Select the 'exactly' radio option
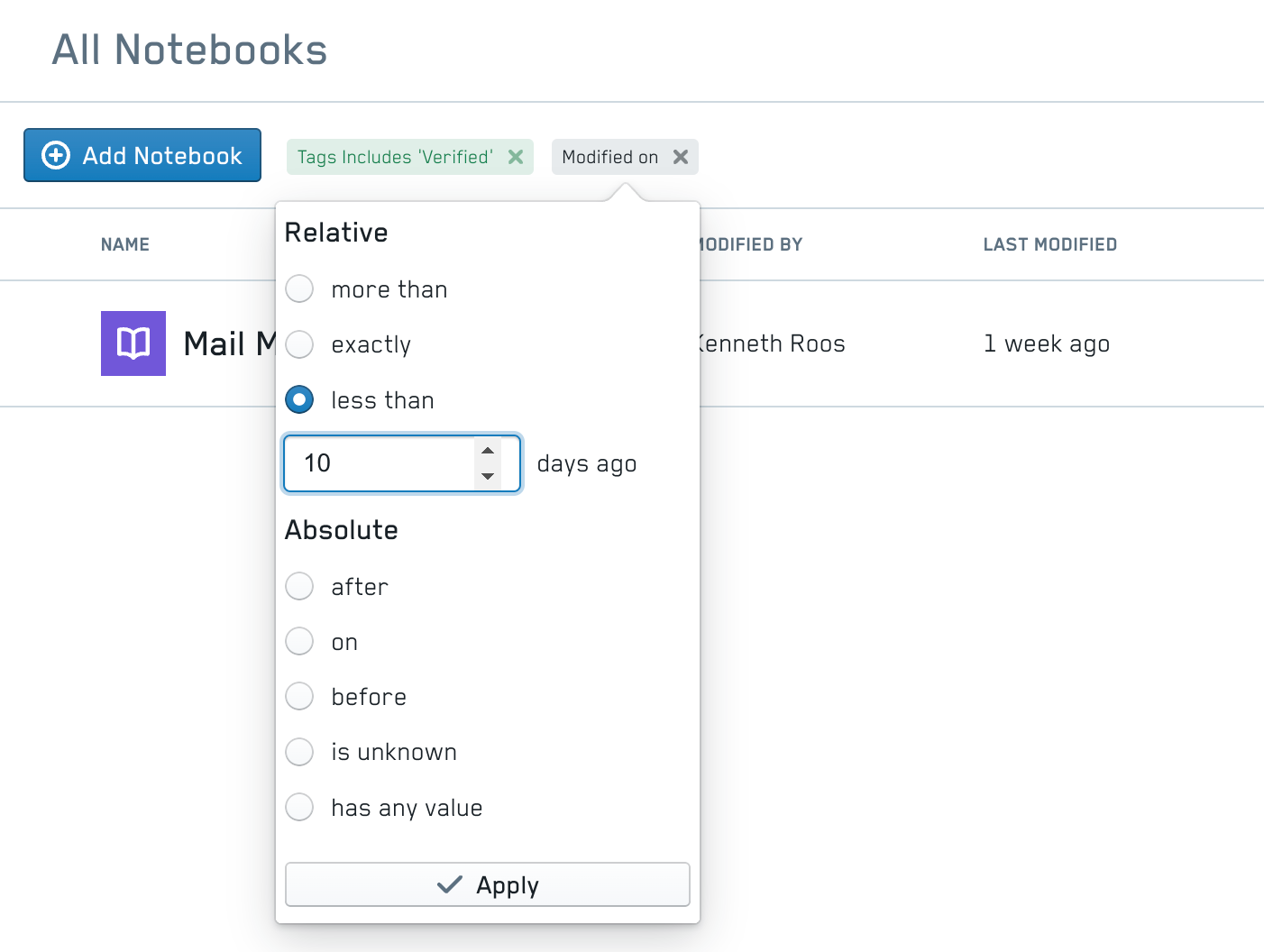The height and width of the screenshot is (952, 1264). click(299, 344)
